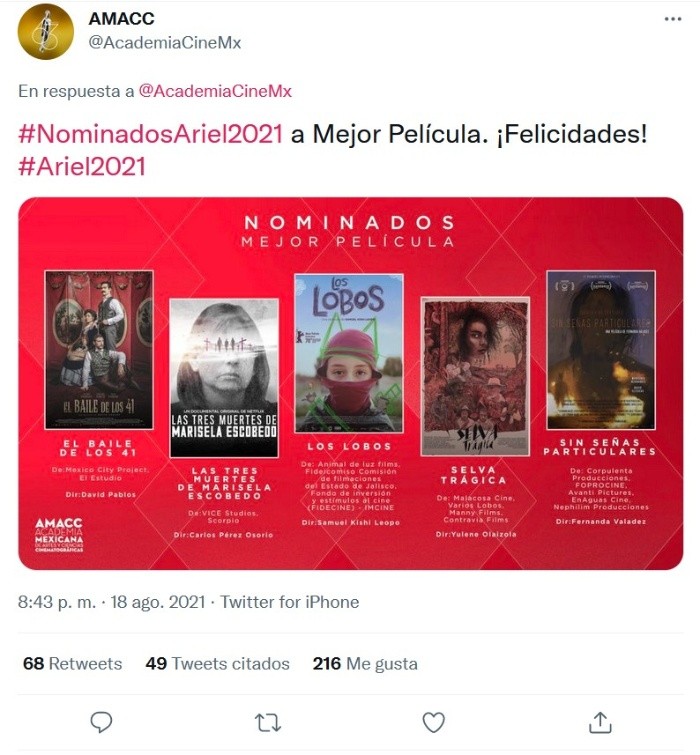Like the tweet with heart icon

coord(433,722)
